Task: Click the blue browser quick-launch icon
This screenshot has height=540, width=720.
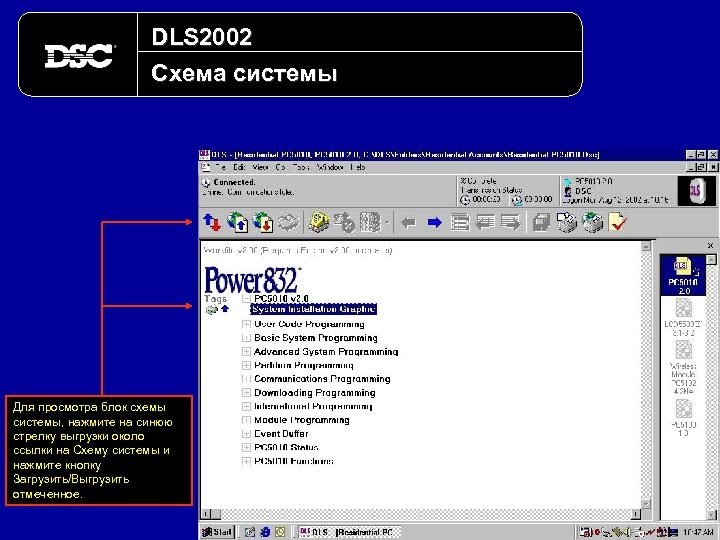Action: coord(265,532)
